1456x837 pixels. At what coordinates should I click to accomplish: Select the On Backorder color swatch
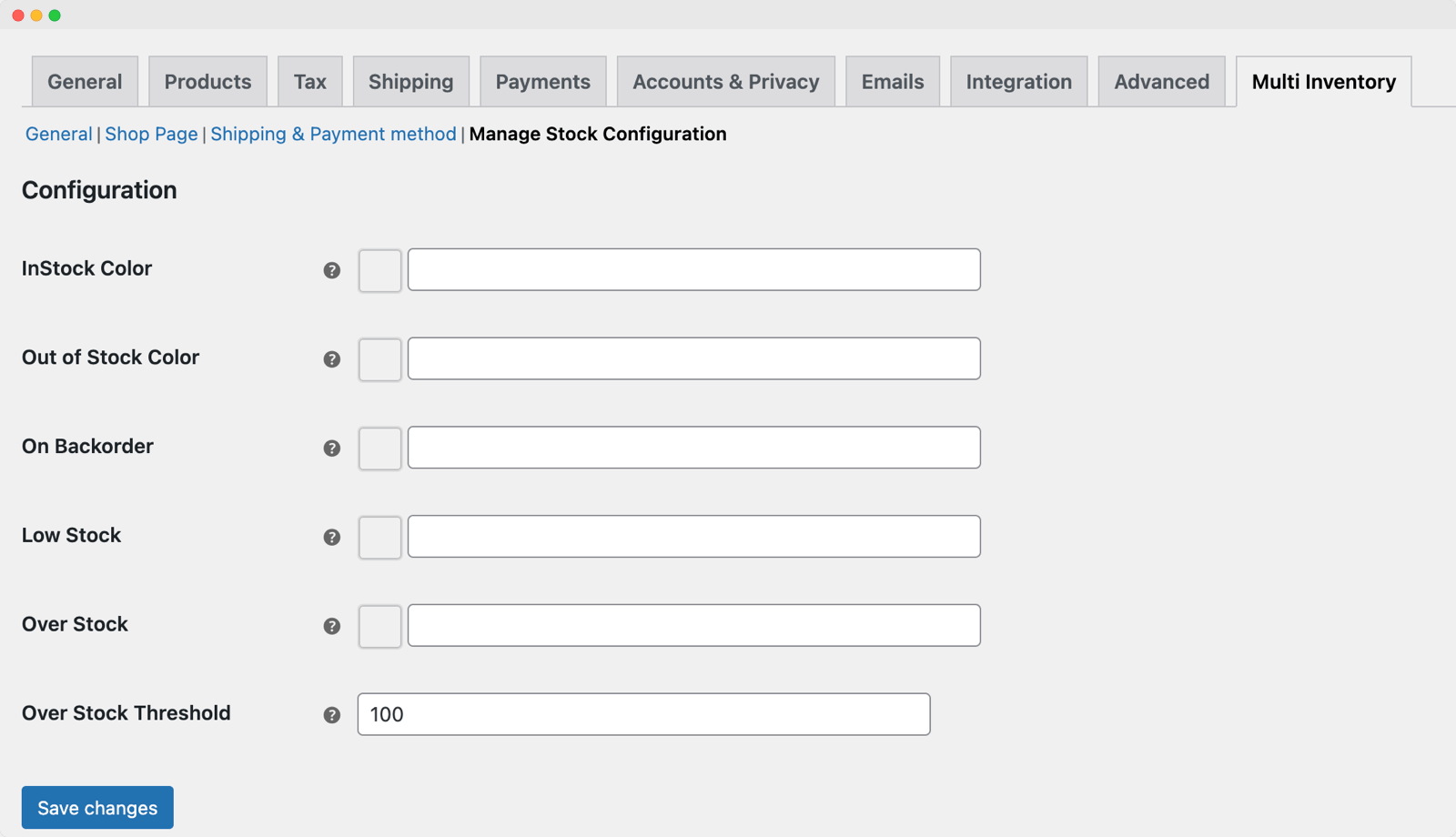(x=379, y=449)
